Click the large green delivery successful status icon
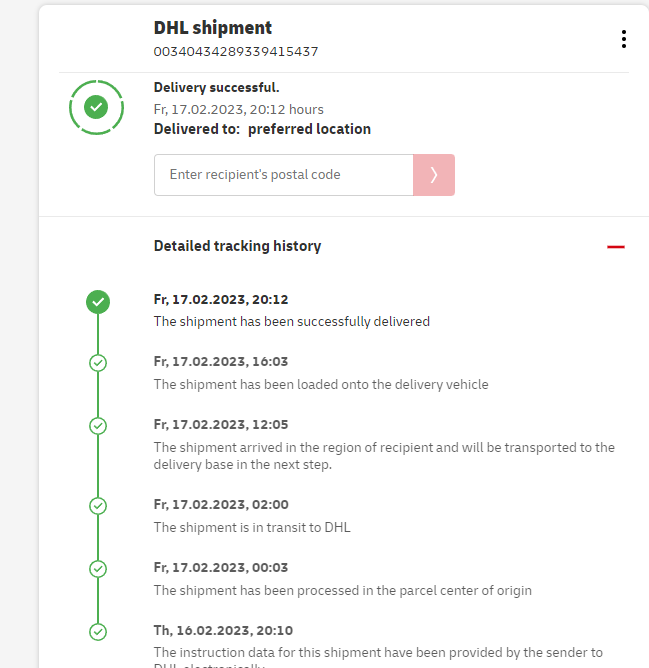649x668 pixels. point(96,105)
